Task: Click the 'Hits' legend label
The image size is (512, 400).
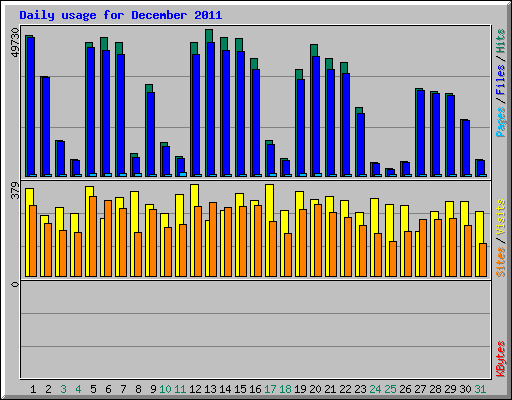Action: (501, 41)
